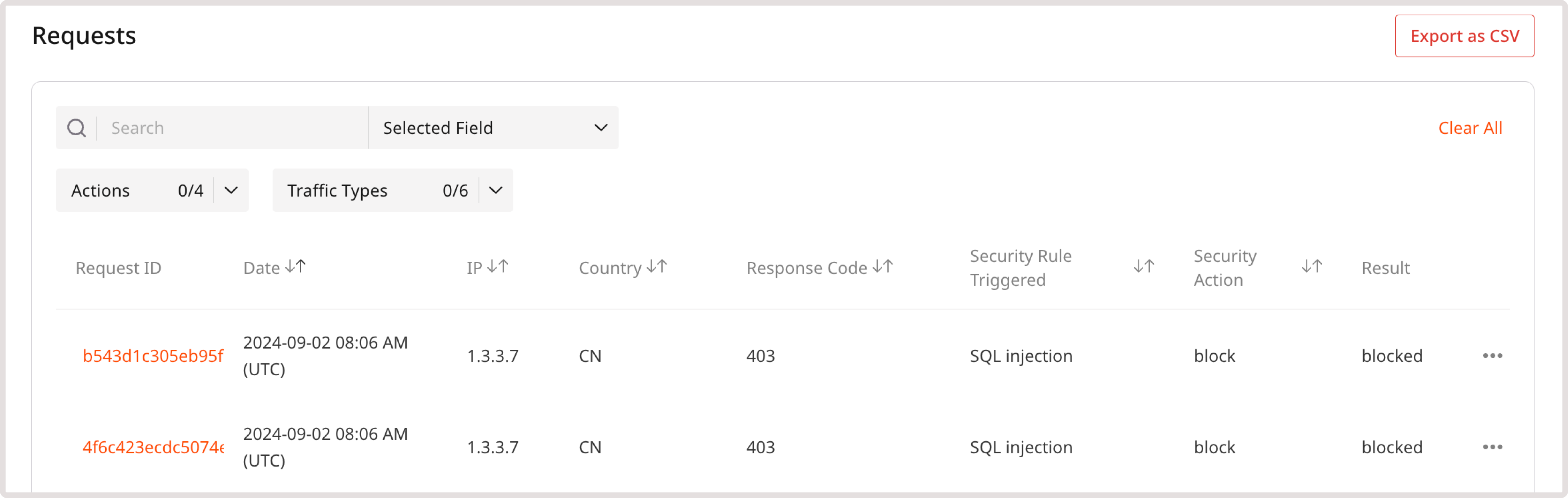Open request 4f6c423ecdc5074e details
The image size is (1568, 498).
click(x=153, y=447)
